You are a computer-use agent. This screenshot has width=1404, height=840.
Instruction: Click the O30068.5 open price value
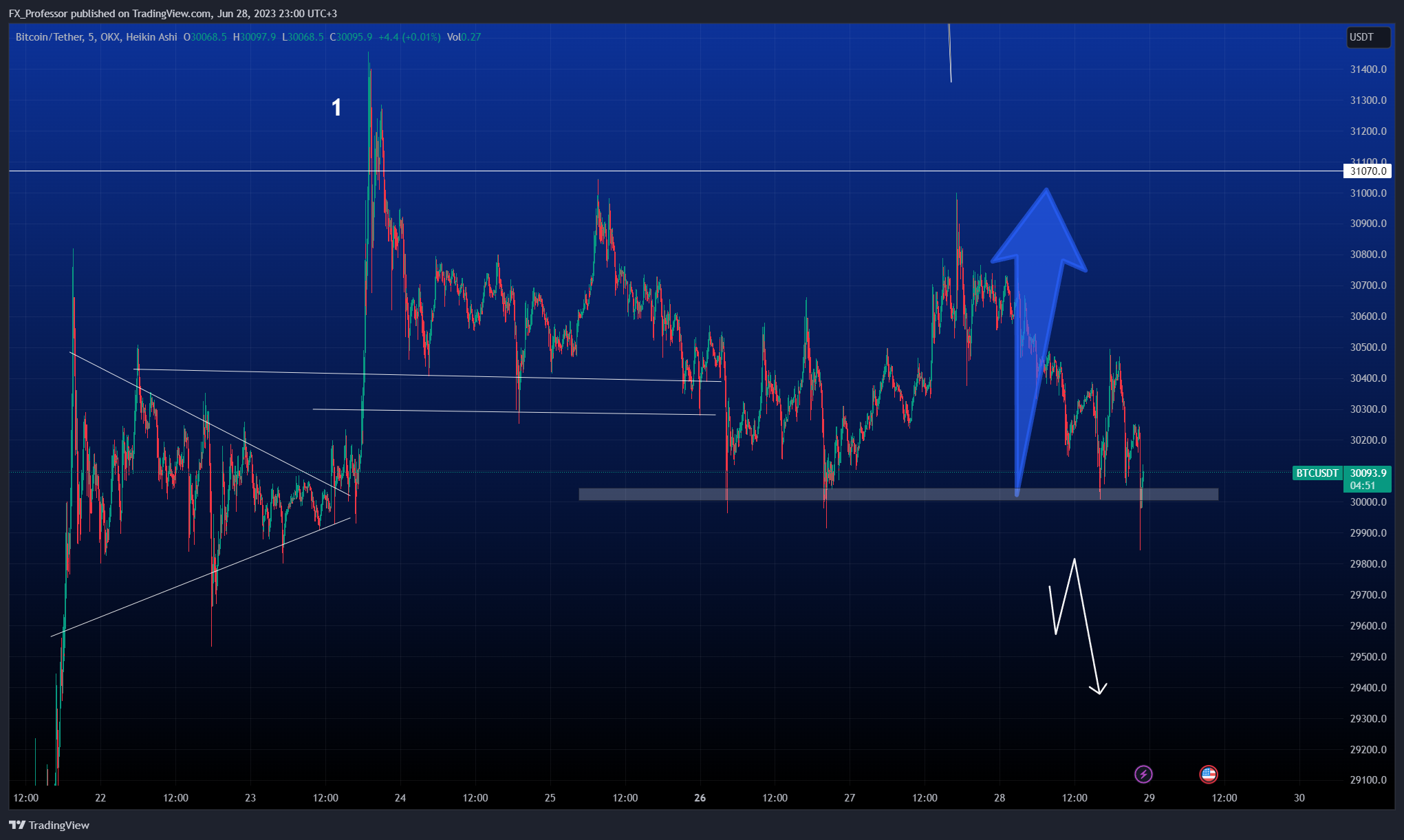click(x=205, y=37)
